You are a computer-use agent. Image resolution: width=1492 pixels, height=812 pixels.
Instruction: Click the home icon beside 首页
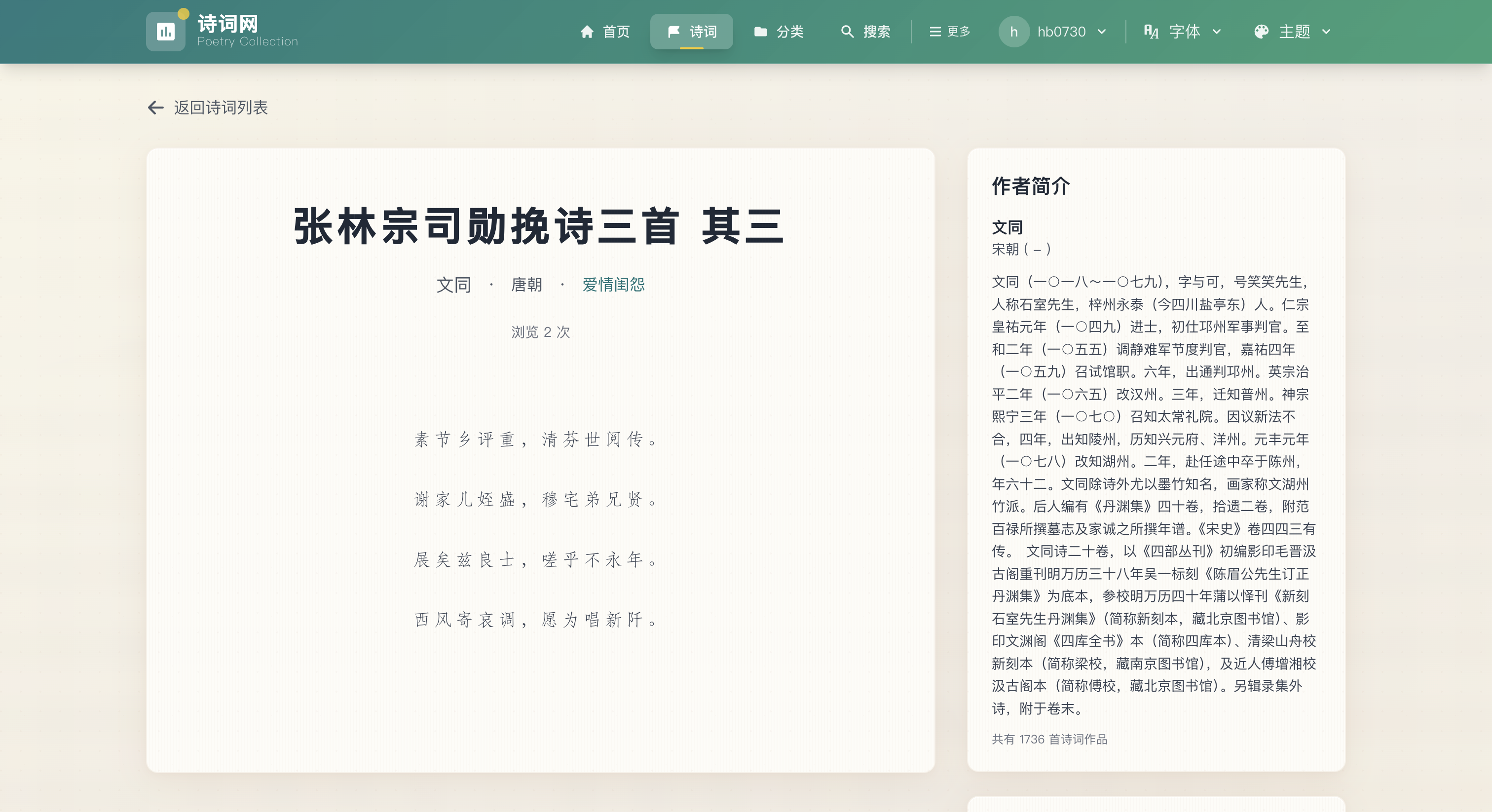tap(587, 31)
